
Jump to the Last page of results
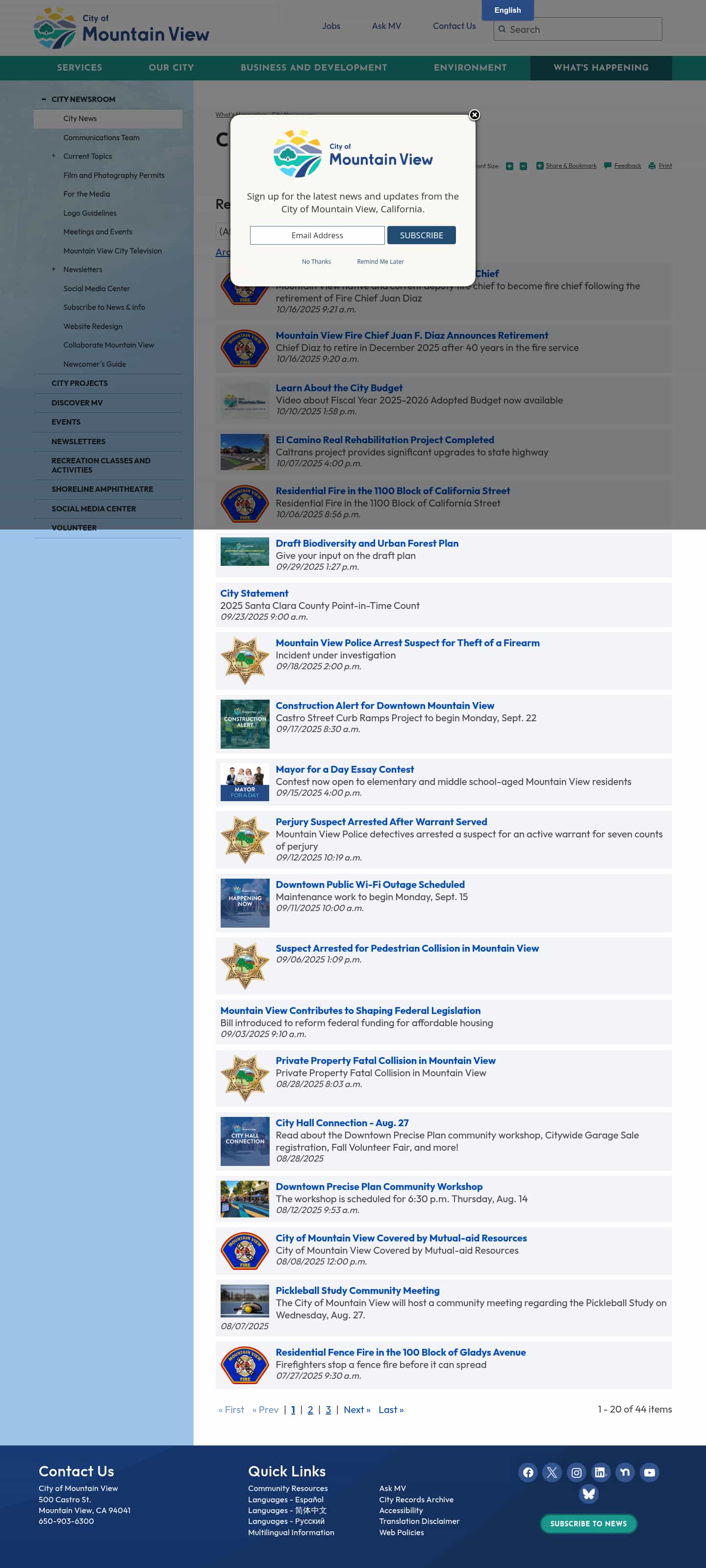(x=391, y=1410)
